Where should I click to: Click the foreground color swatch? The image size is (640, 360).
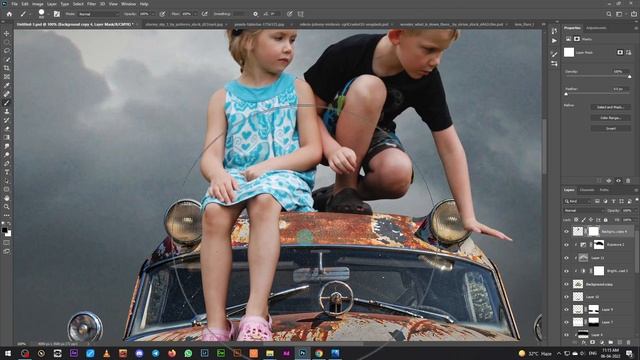4,230
